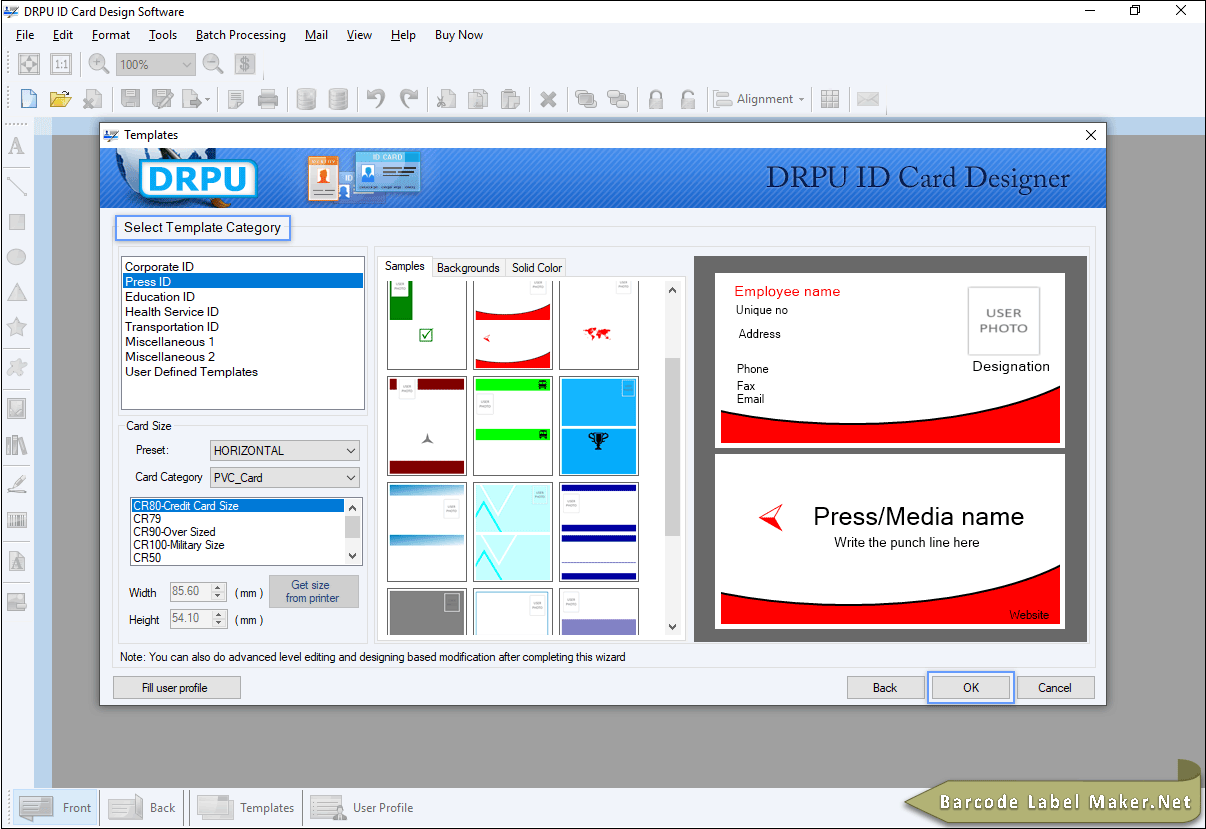Select the dark red bars template thumbnail

[x=427, y=426]
